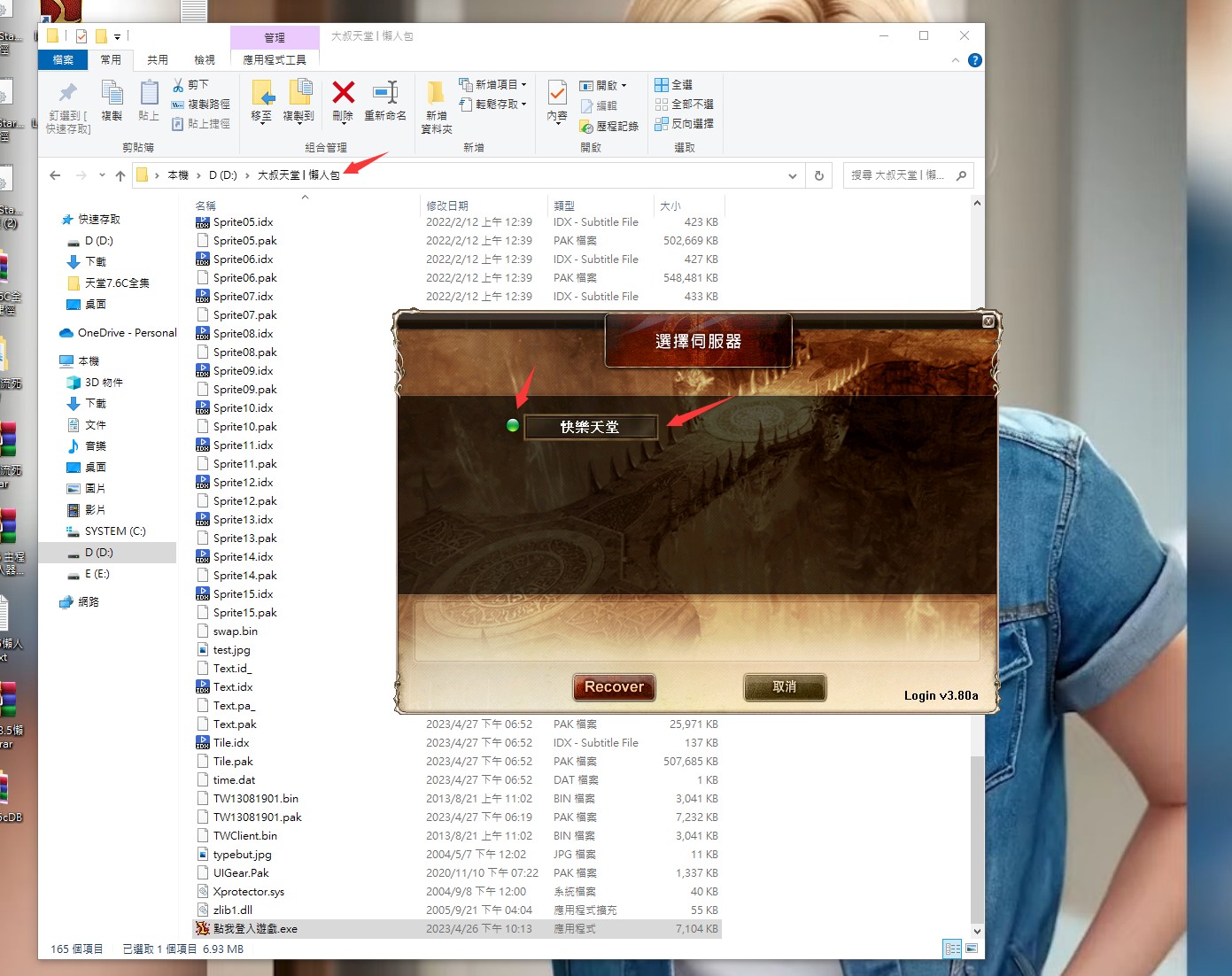
Task: Sort by the 修改日期 column header
Action: (447, 205)
